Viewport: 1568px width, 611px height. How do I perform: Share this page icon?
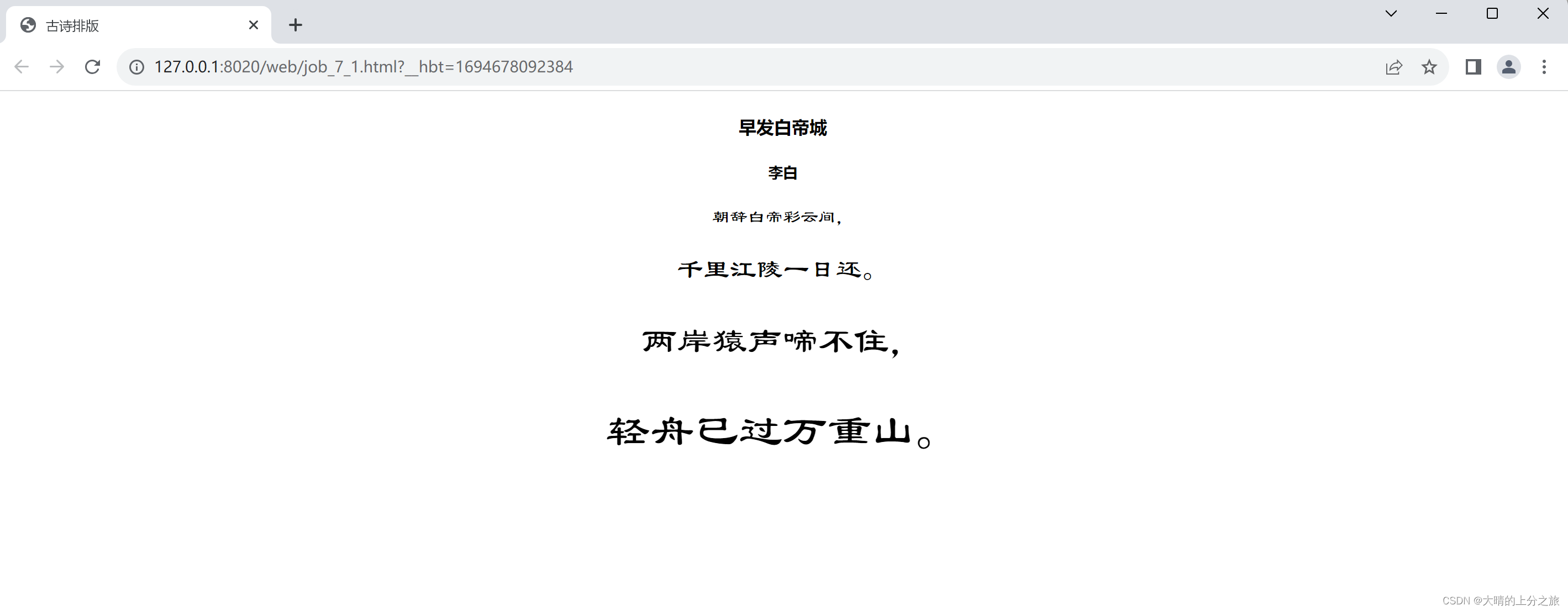click(x=1393, y=67)
